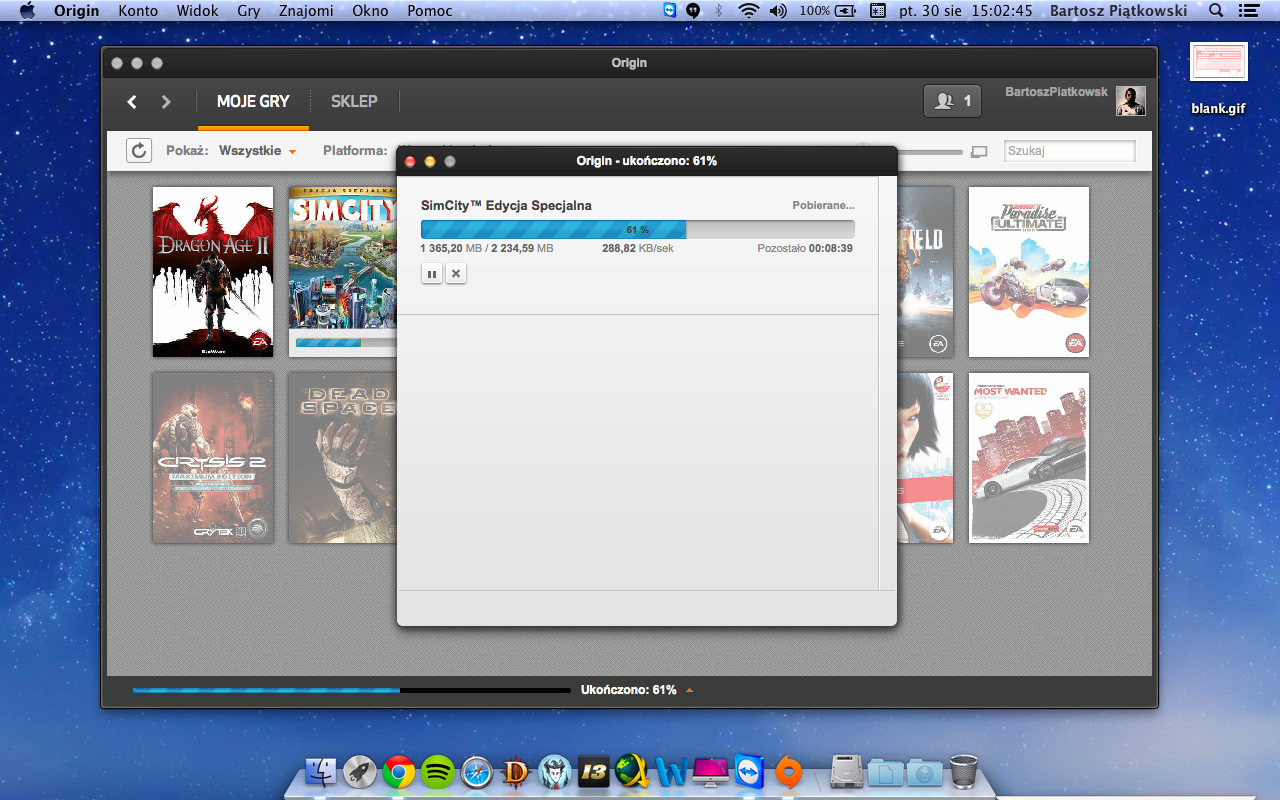
Task: Open Finder from the dock
Action: click(x=321, y=771)
